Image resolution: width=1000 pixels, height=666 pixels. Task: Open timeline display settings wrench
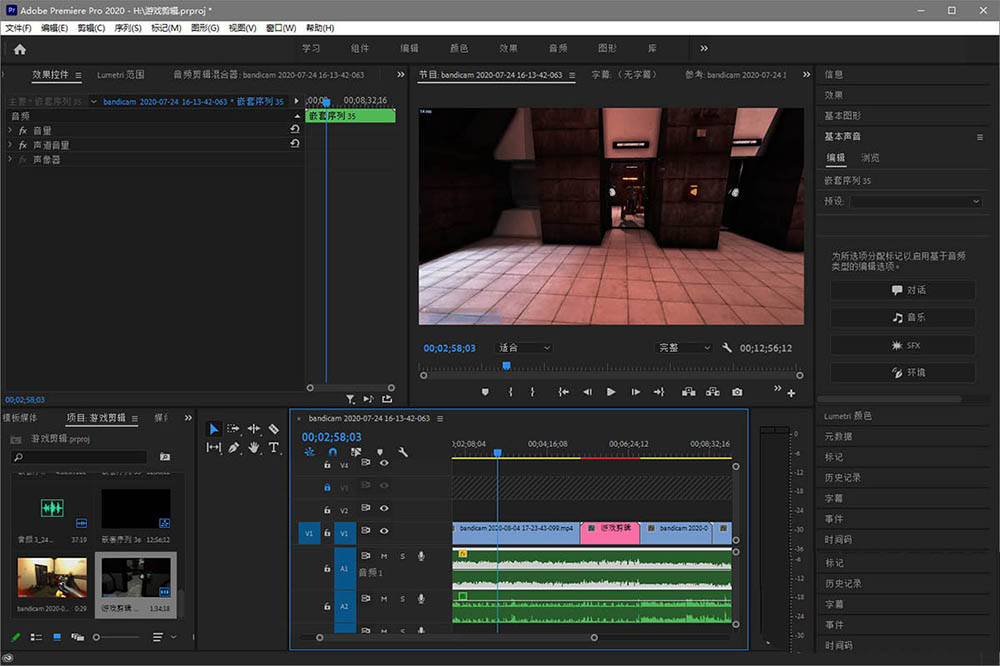pyautogui.click(x=403, y=452)
